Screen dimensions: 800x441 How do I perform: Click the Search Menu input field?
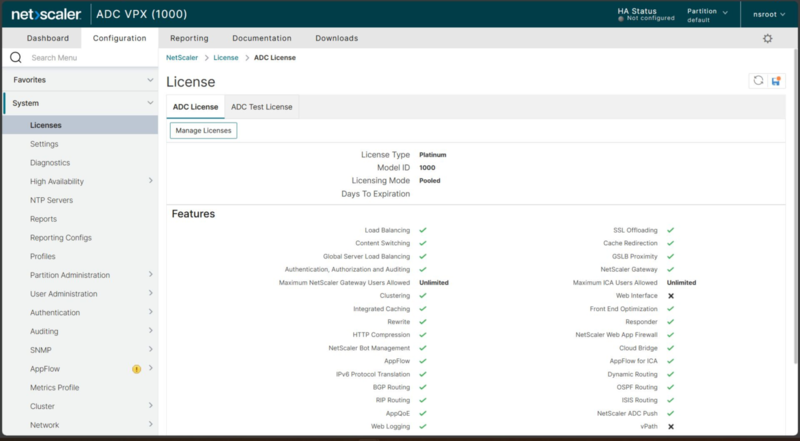[92, 58]
